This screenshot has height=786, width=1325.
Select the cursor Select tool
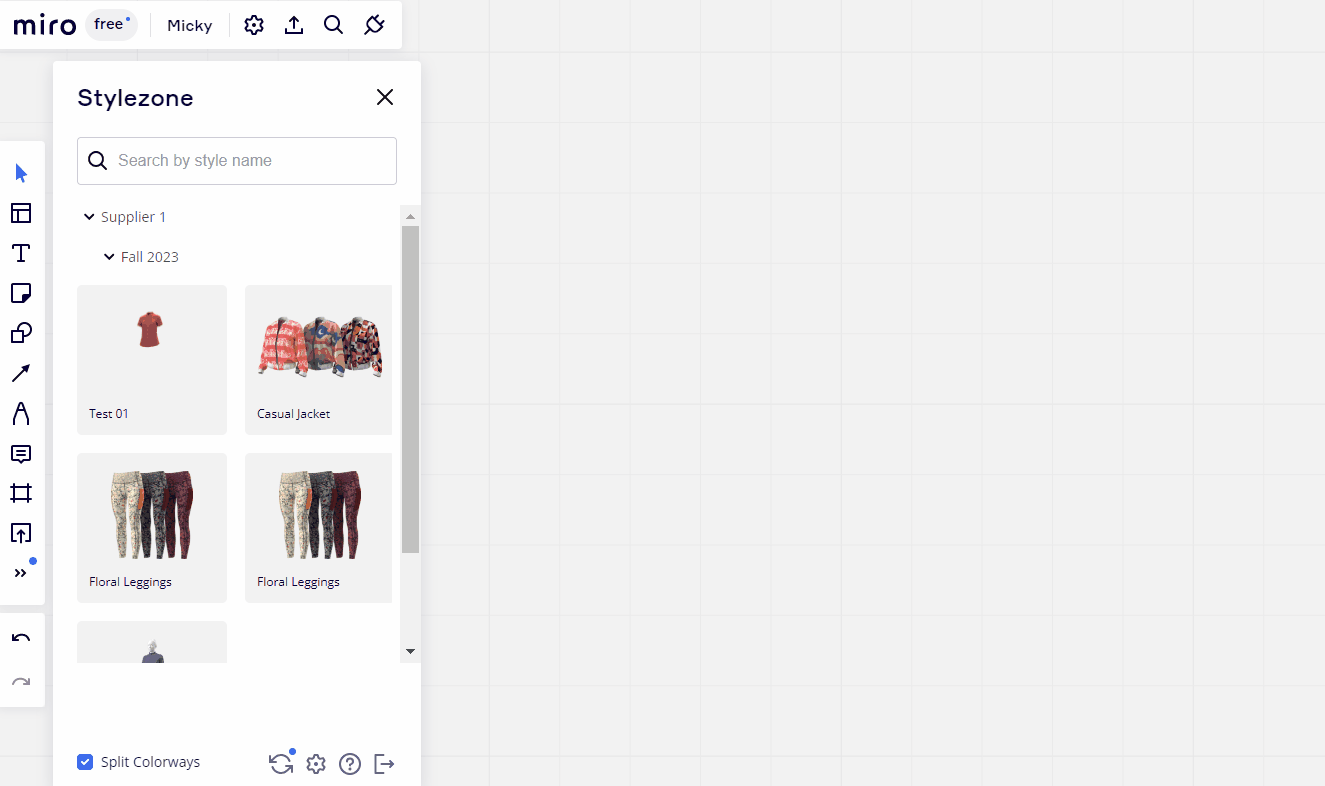[21, 173]
